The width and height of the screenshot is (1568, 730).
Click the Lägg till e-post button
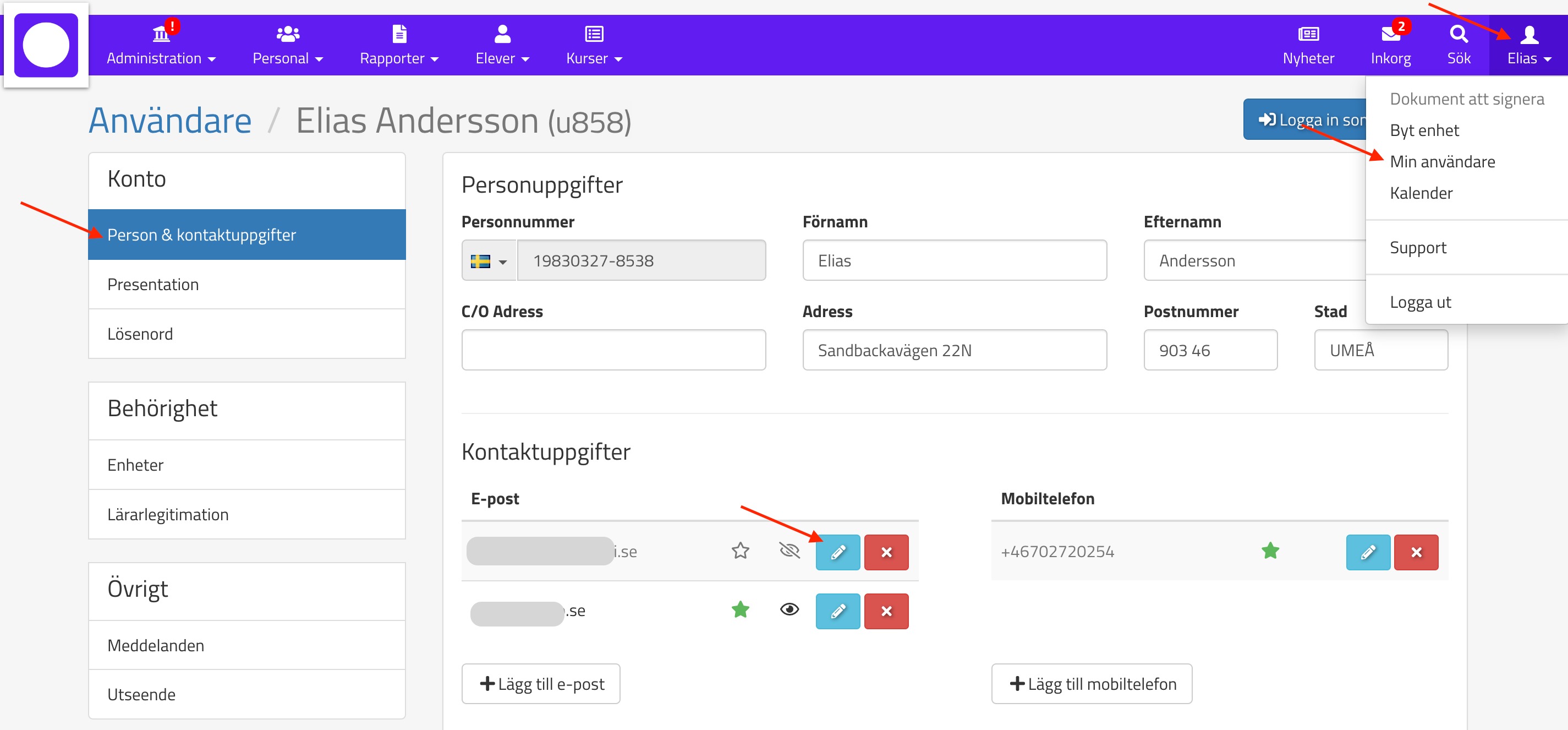540,683
